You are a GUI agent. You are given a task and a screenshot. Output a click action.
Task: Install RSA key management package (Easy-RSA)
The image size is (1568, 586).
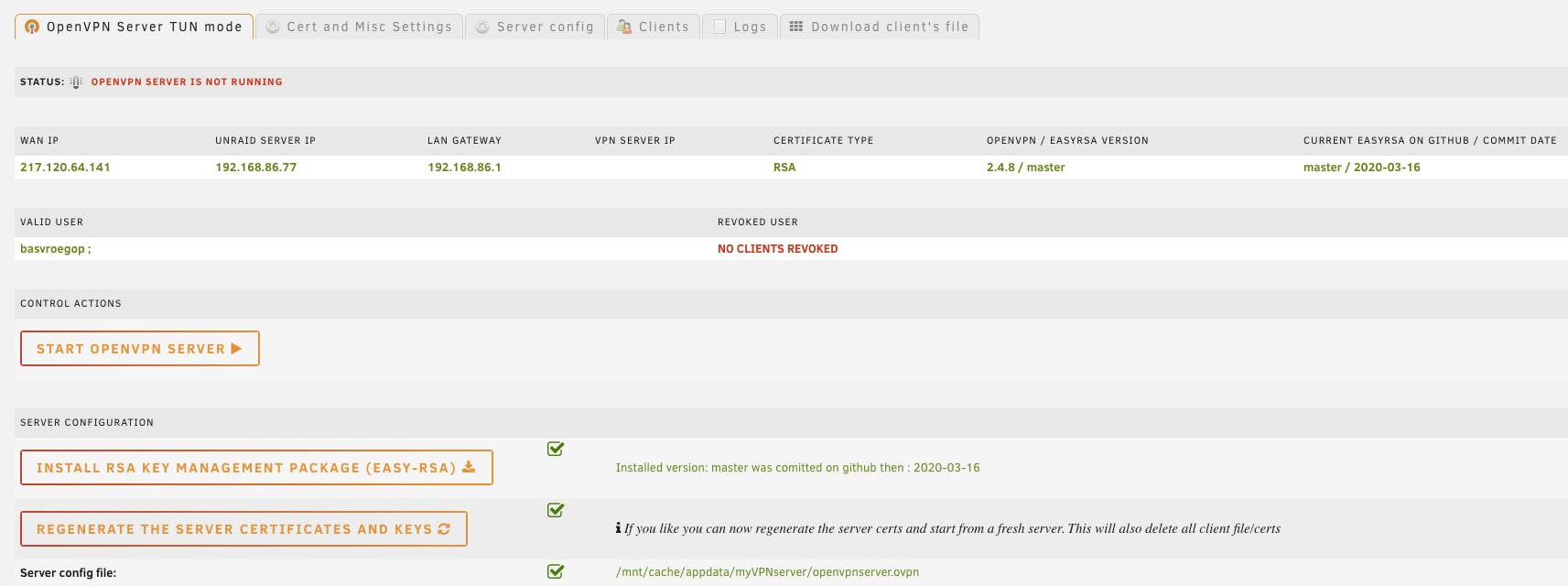pos(256,467)
